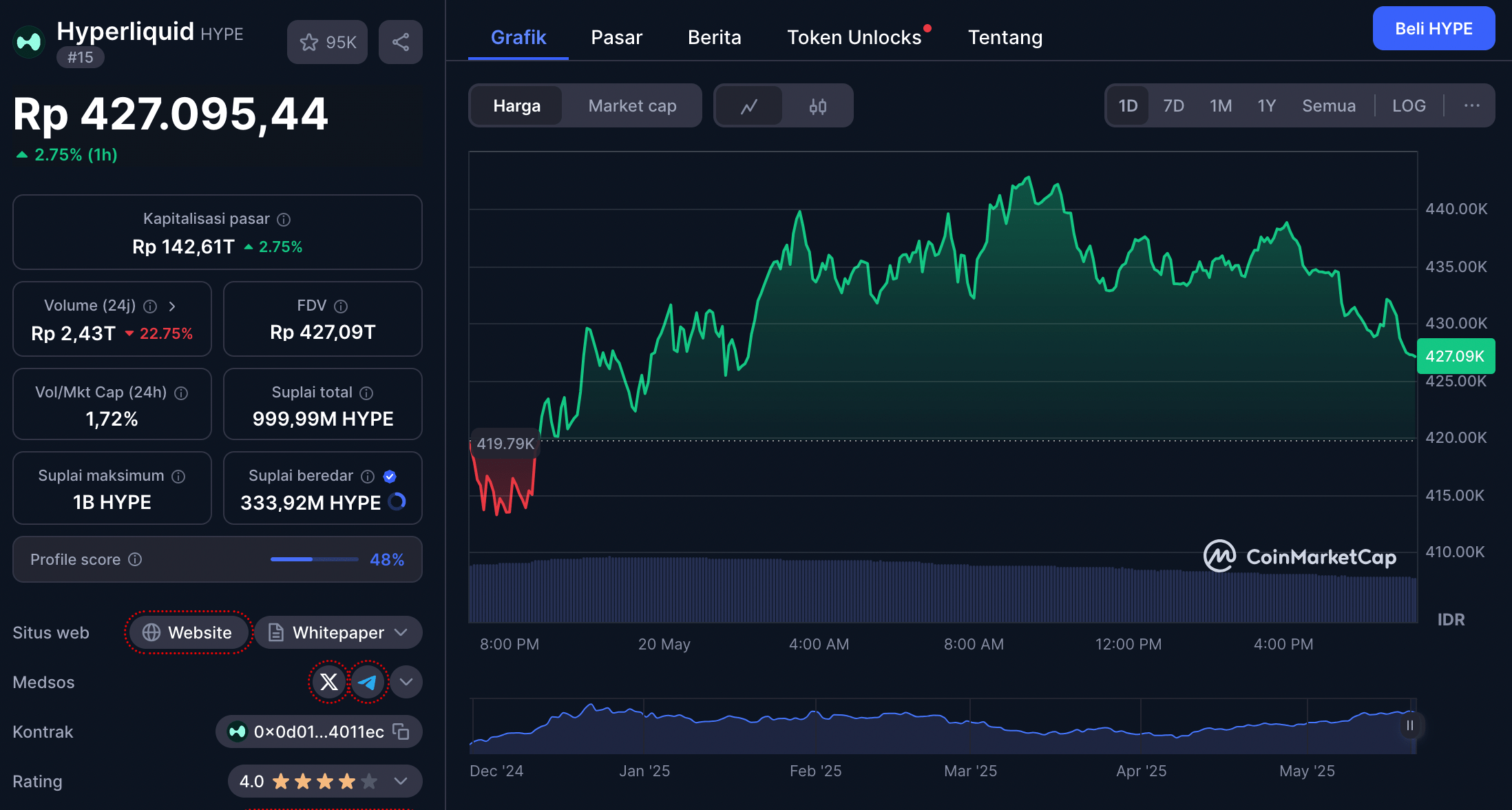Click the share icon button
Viewport: 1512px width, 810px height.
click(x=400, y=42)
